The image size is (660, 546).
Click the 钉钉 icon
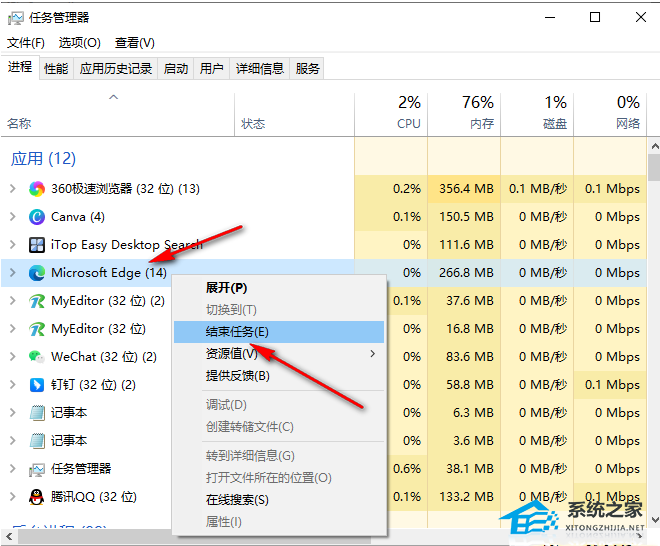coord(37,385)
